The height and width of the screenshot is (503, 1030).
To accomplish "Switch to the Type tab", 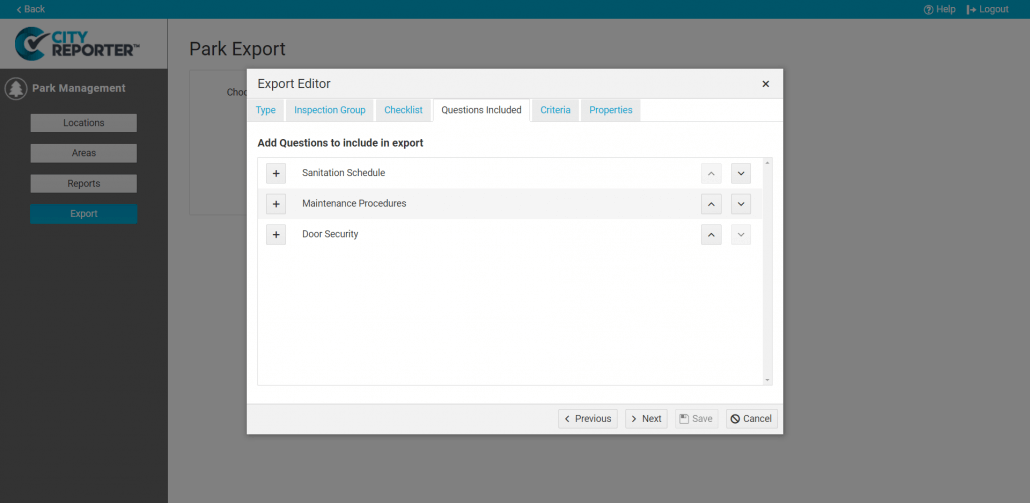I will (265, 110).
